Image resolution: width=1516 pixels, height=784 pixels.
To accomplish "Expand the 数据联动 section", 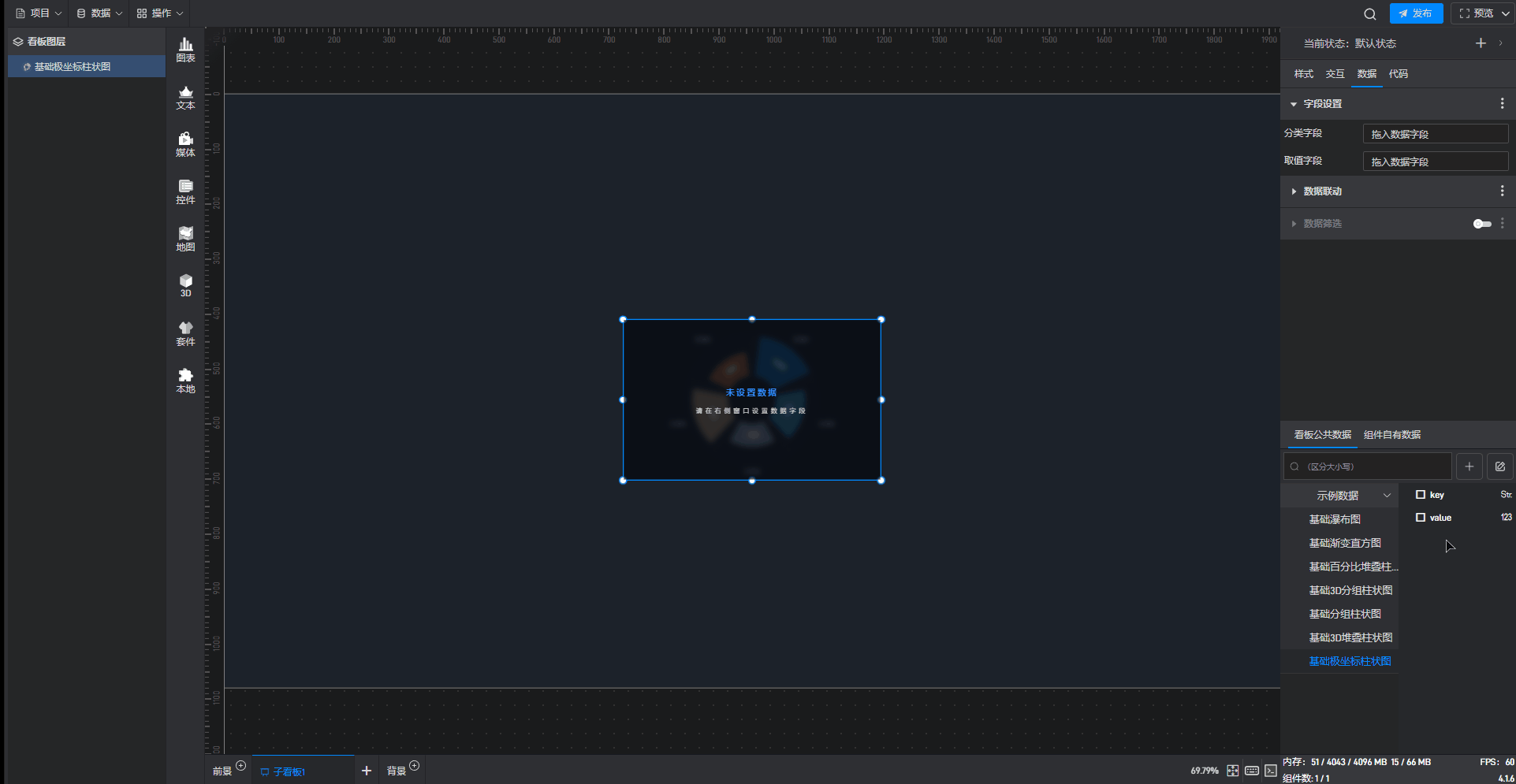I will 1294,191.
